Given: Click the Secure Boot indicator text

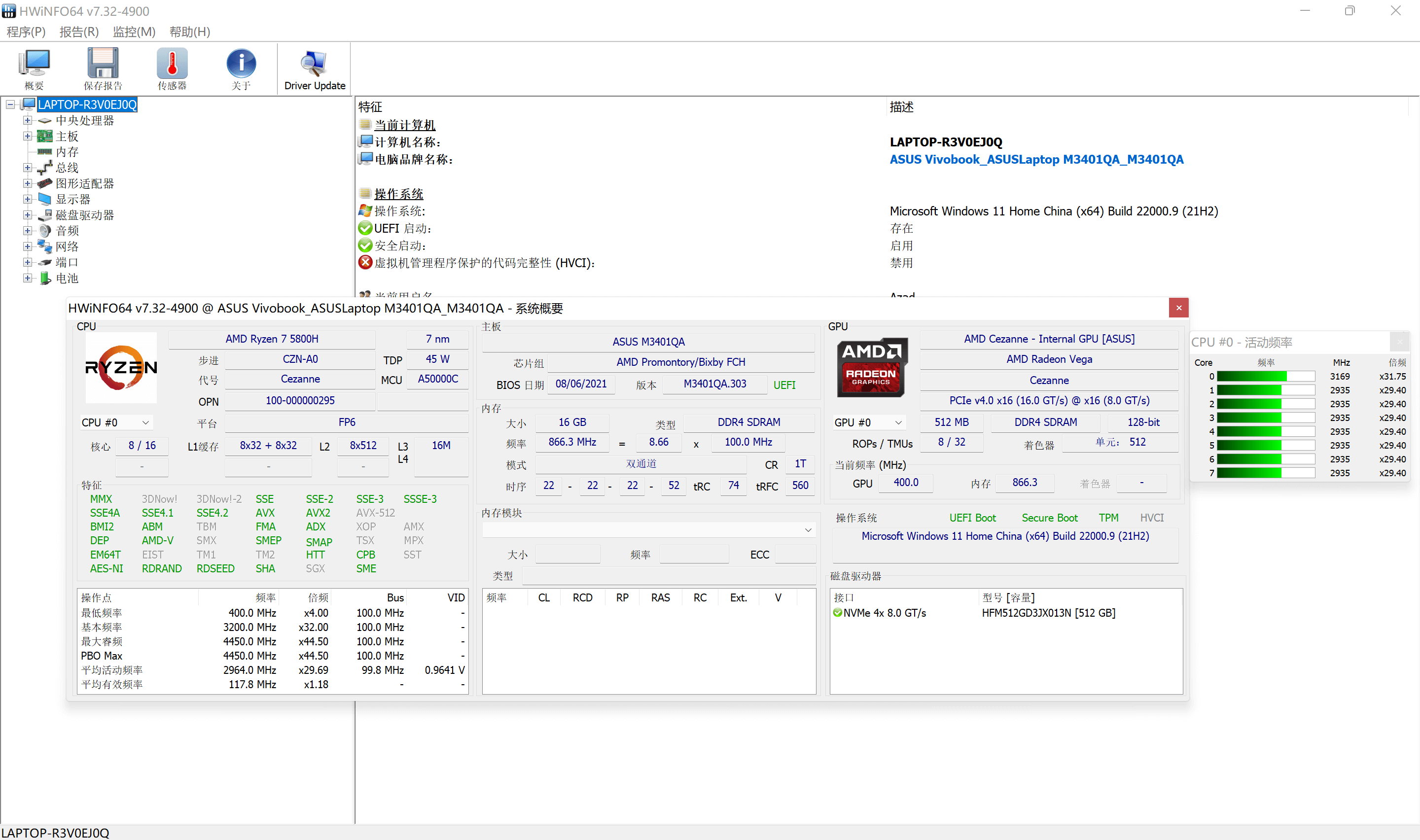Looking at the screenshot, I should [1049, 518].
